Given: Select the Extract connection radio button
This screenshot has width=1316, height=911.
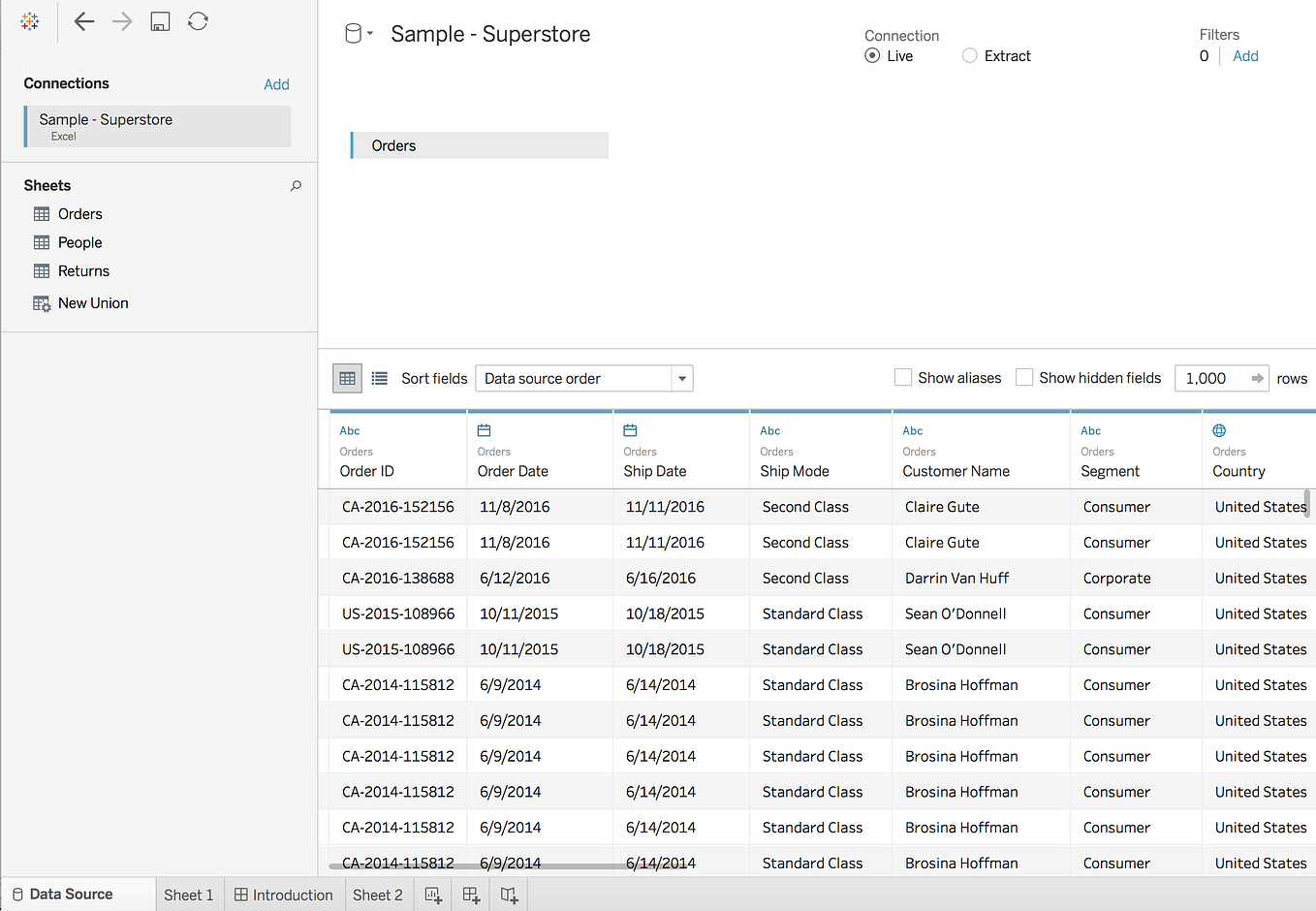Looking at the screenshot, I should [x=969, y=55].
